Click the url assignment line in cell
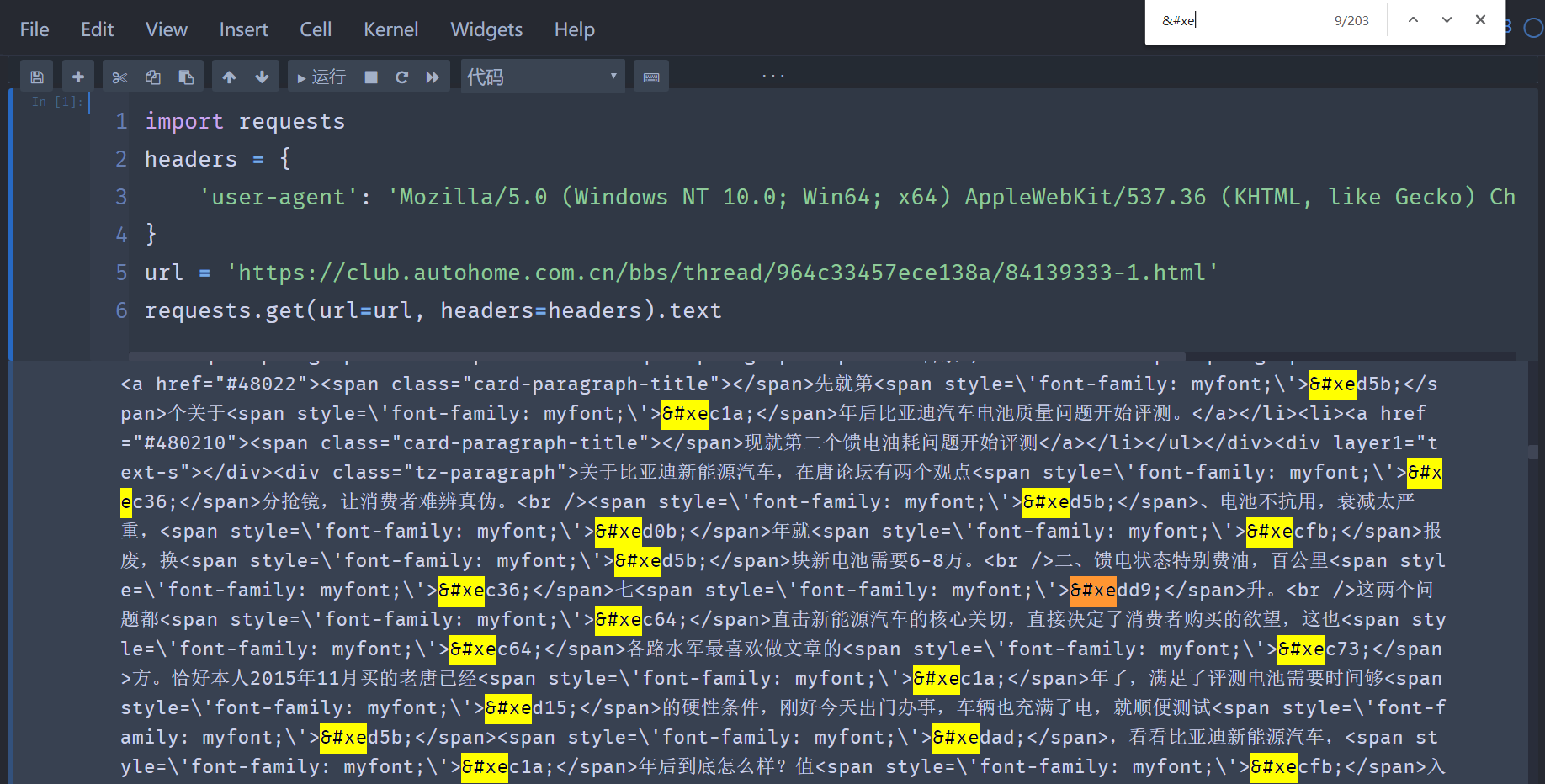Viewport: 1545px width, 784px height. [682, 273]
